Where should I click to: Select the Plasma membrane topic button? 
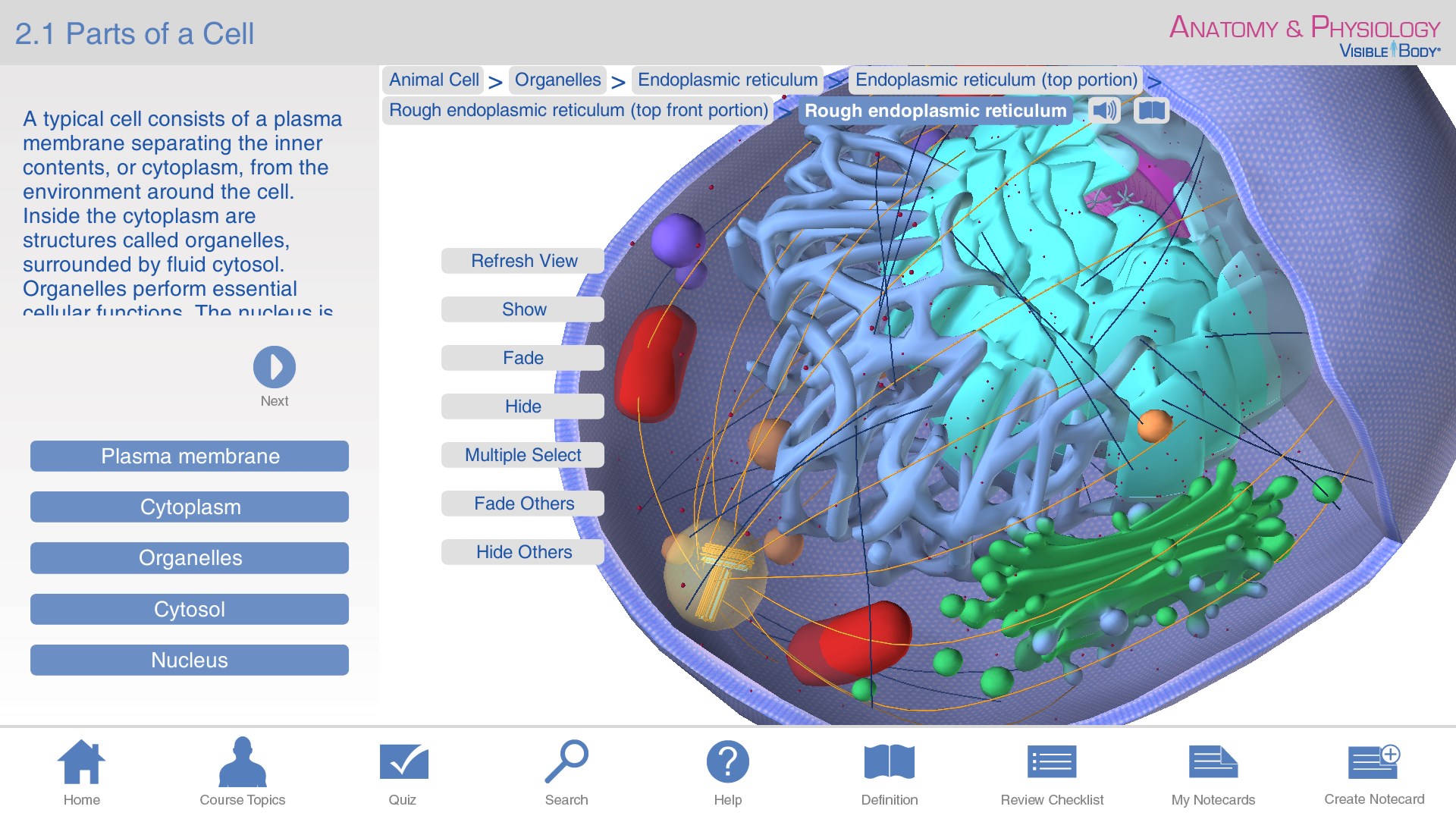(x=190, y=457)
